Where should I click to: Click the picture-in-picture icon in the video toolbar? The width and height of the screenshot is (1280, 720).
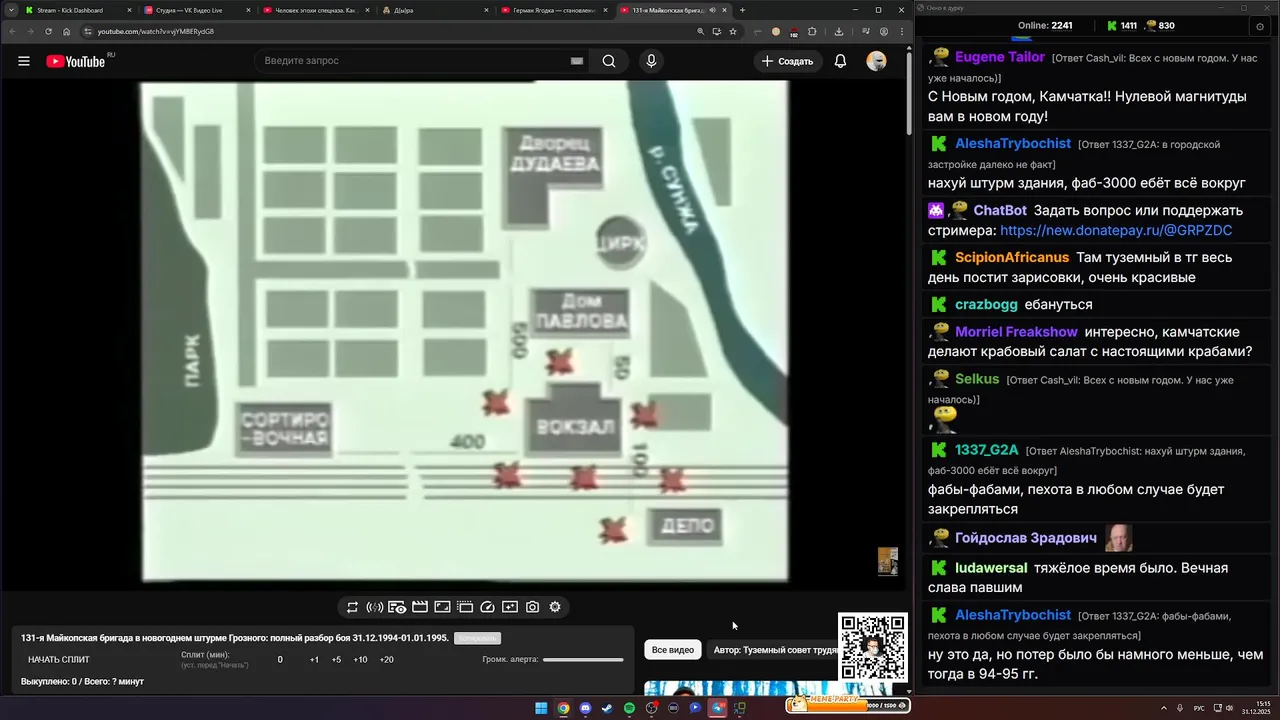(x=442, y=607)
